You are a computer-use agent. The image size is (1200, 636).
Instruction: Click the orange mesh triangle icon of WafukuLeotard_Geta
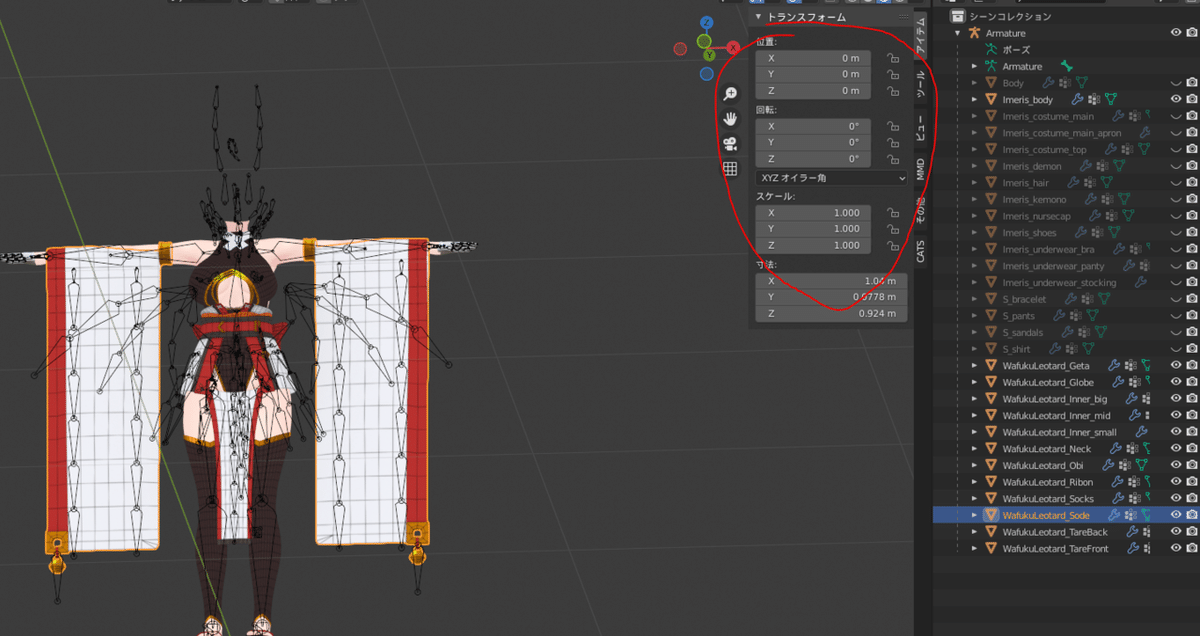click(991, 366)
